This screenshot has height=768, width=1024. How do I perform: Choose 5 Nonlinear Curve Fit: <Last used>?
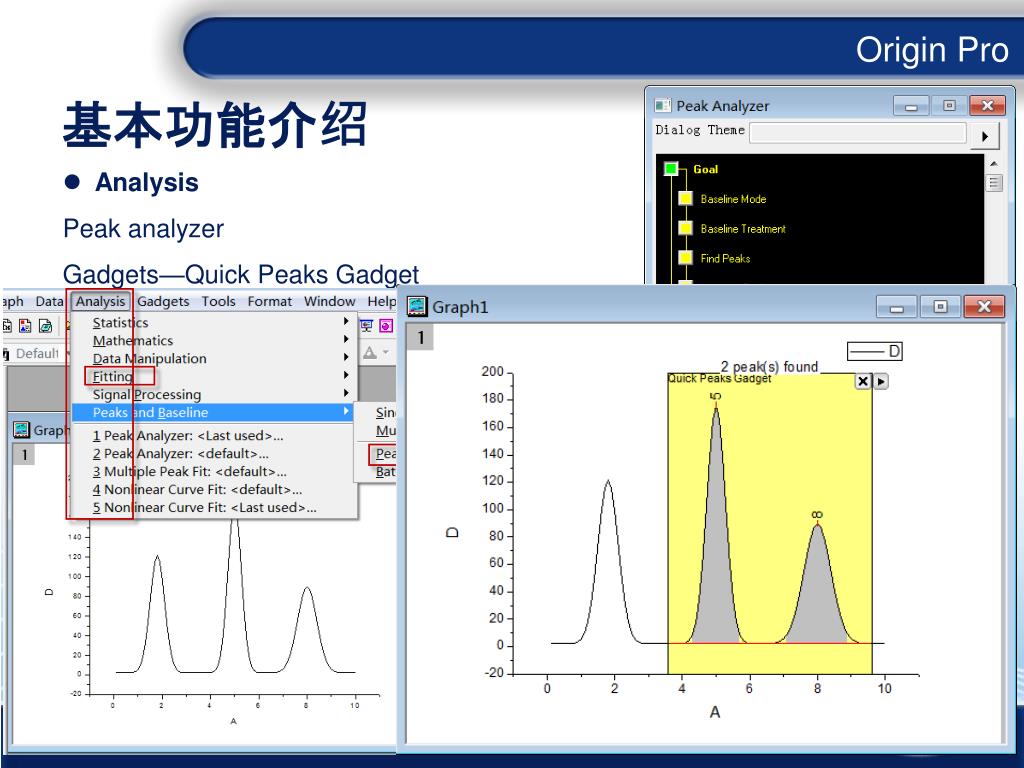tap(214, 507)
